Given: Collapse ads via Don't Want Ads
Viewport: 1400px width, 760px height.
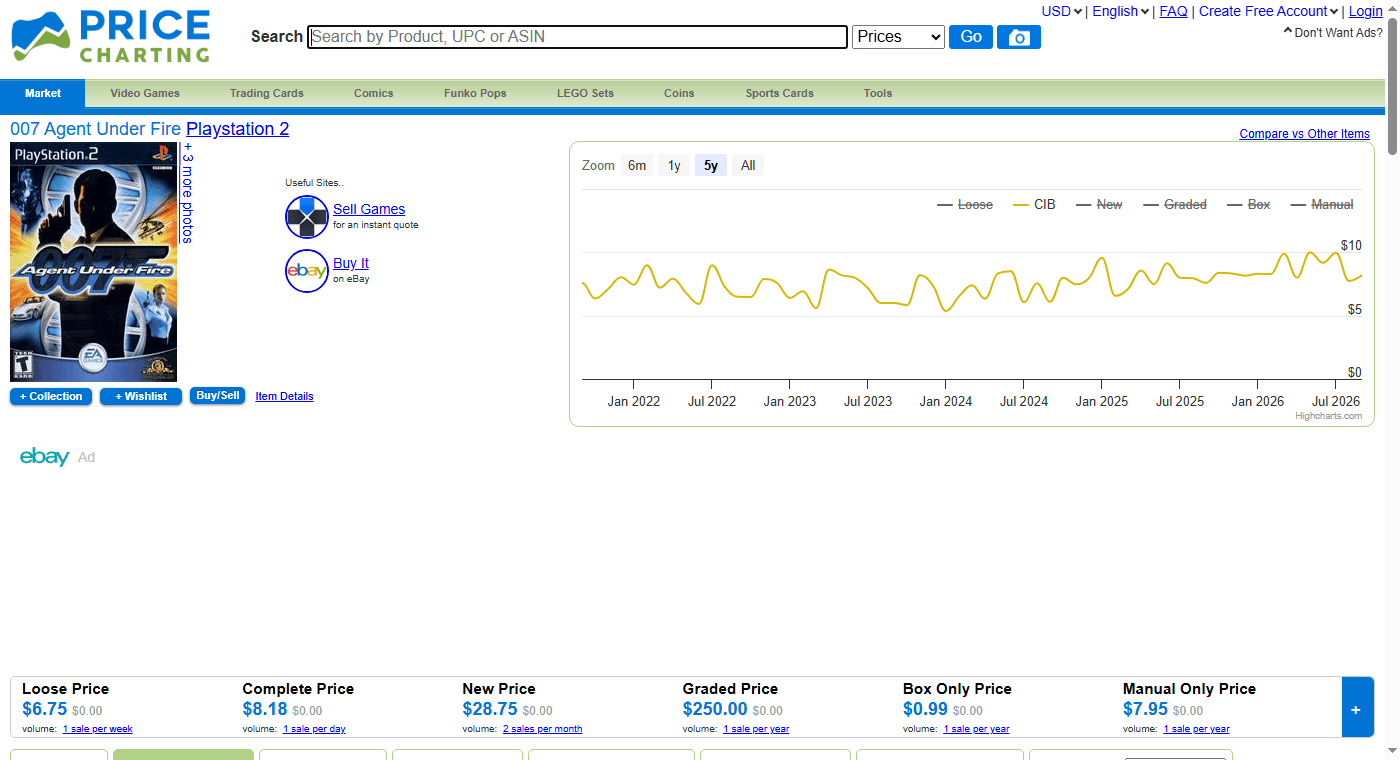Looking at the screenshot, I should pyautogui.click(x=1333, y=32).
